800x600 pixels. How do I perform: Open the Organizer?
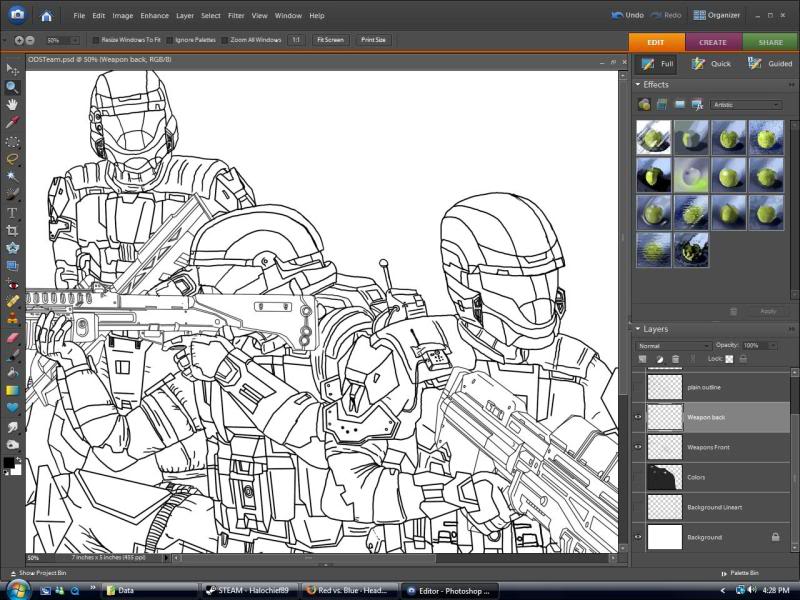click(716, 15)
